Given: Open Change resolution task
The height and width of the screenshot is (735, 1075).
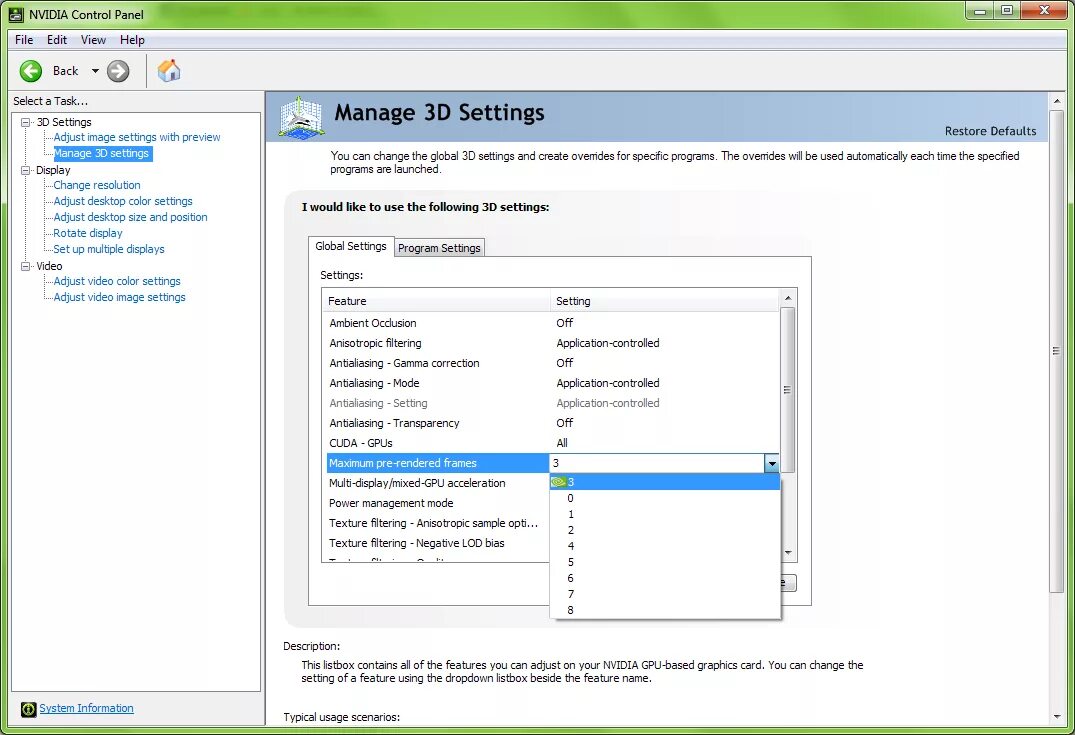Looking at the screenshot, I should coord(97,185).
